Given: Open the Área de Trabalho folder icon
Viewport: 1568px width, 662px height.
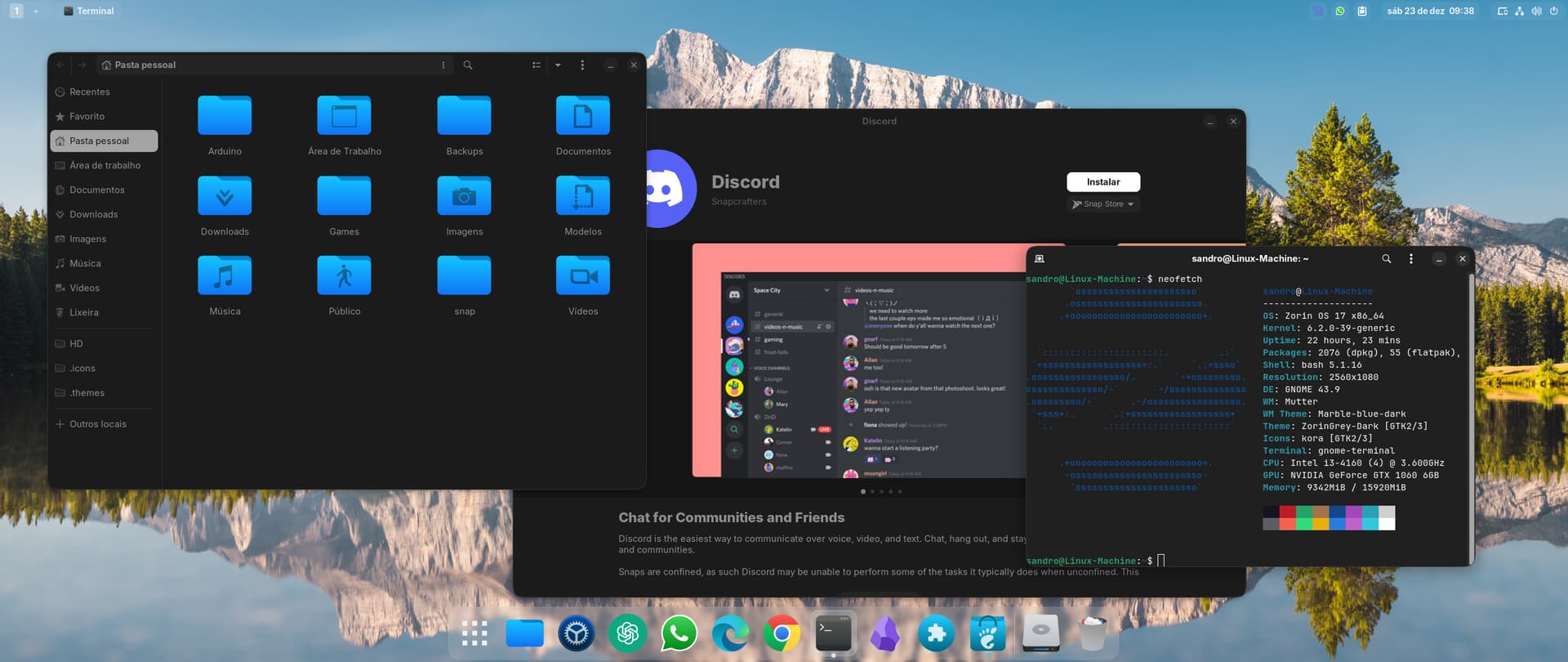Looking at the screenshot, I should click(x=344, y=115).
